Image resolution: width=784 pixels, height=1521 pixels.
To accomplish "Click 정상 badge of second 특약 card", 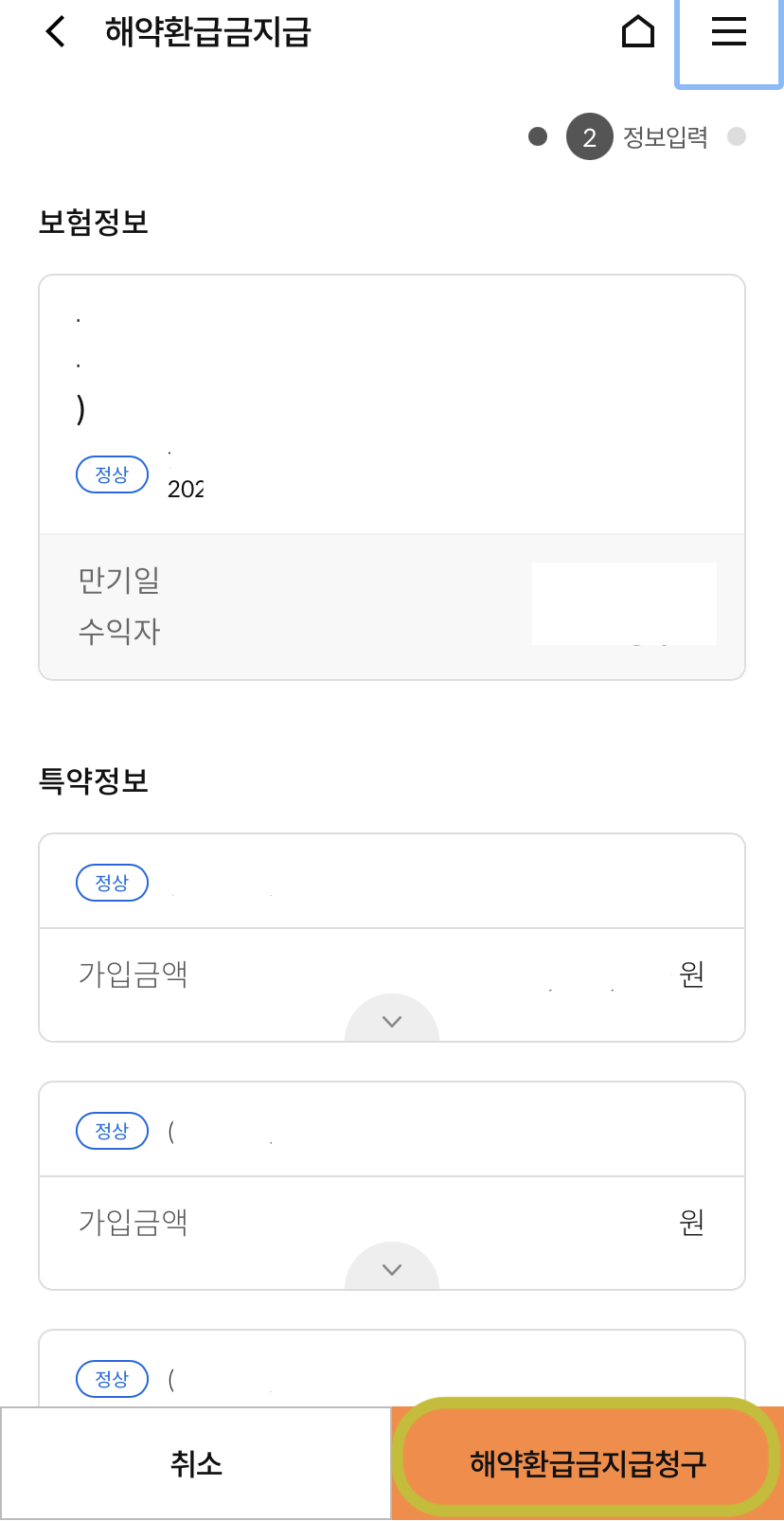I will 112,1131.
